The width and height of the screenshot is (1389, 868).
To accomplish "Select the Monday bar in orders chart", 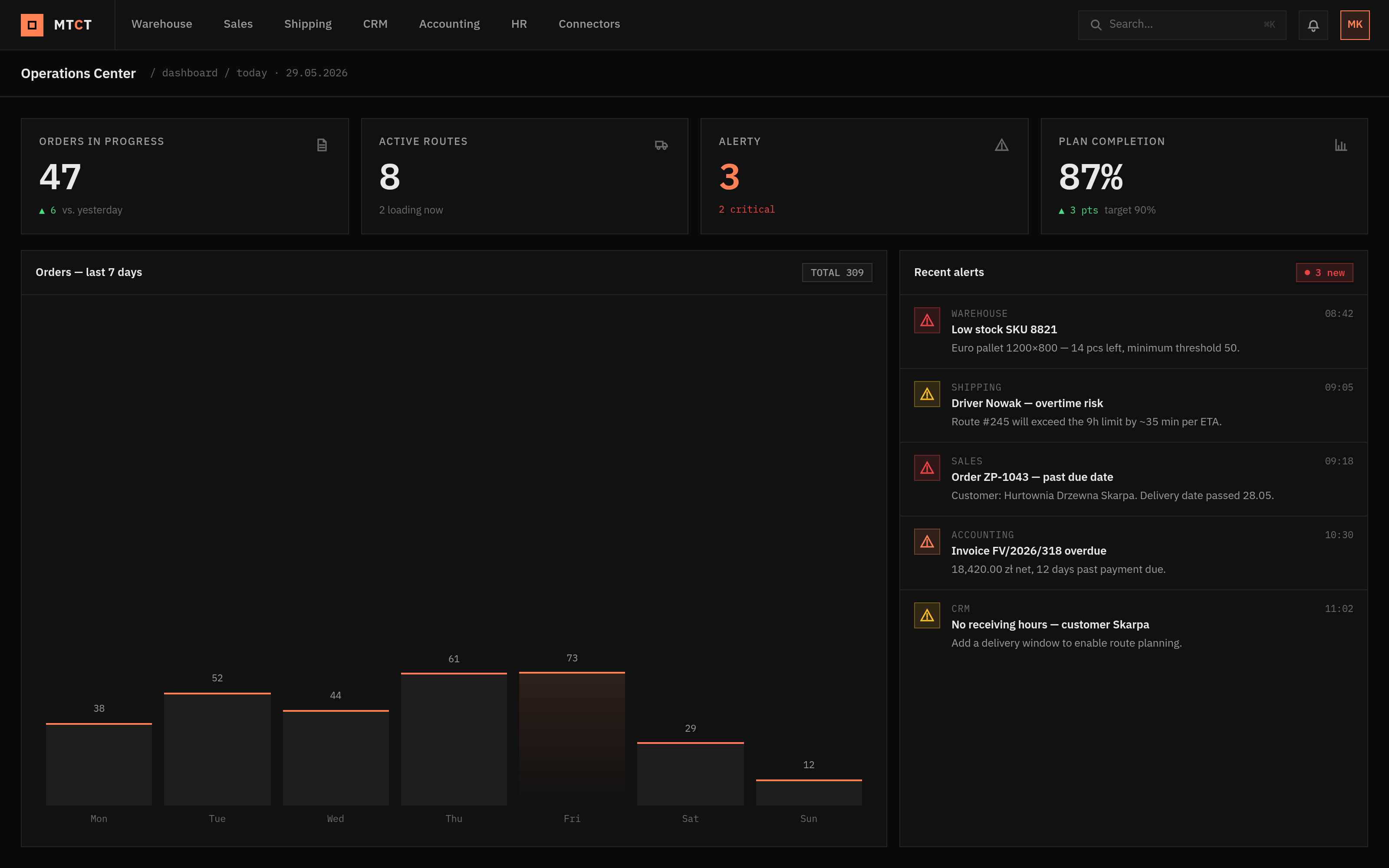I will pyautogui.click(x=99, y=764).
